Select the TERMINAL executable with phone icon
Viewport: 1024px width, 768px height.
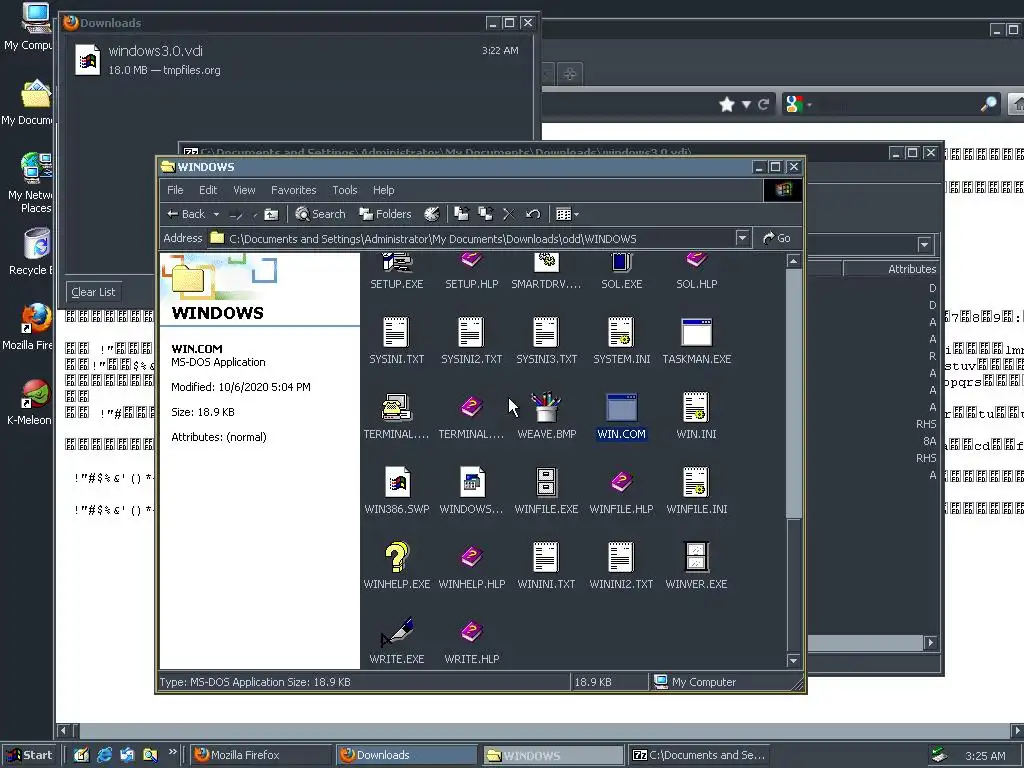396,416
